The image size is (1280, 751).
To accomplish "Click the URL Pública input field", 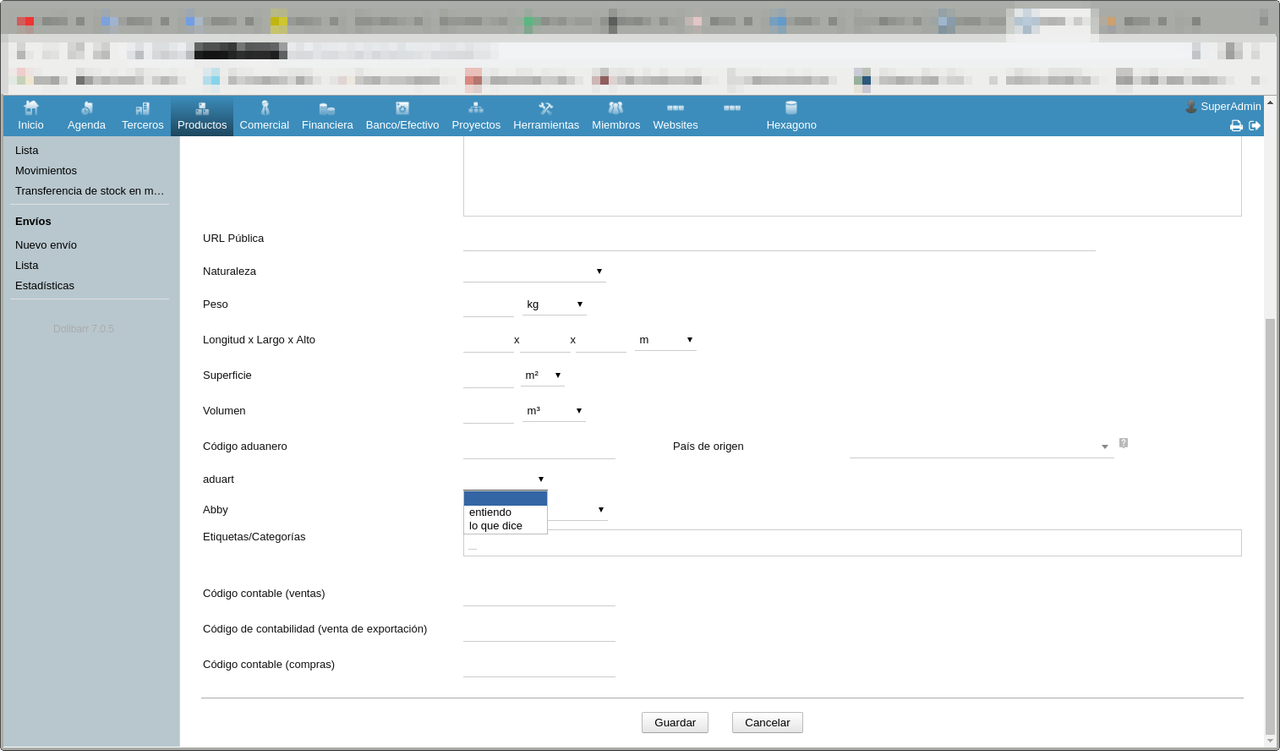I will pos(779,239).
